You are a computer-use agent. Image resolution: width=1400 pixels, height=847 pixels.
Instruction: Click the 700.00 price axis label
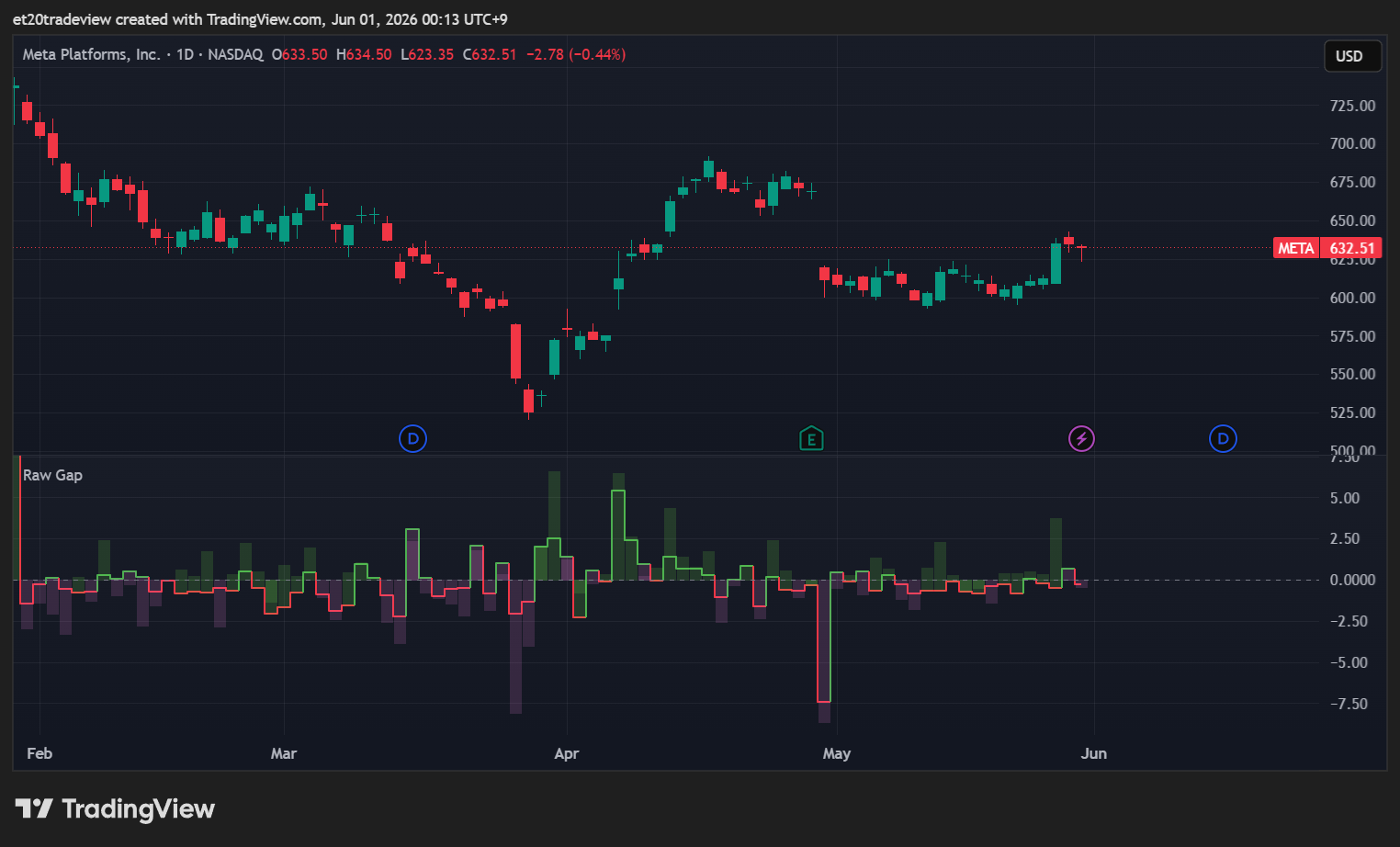pyautogui.click(x=1352, y=143)
